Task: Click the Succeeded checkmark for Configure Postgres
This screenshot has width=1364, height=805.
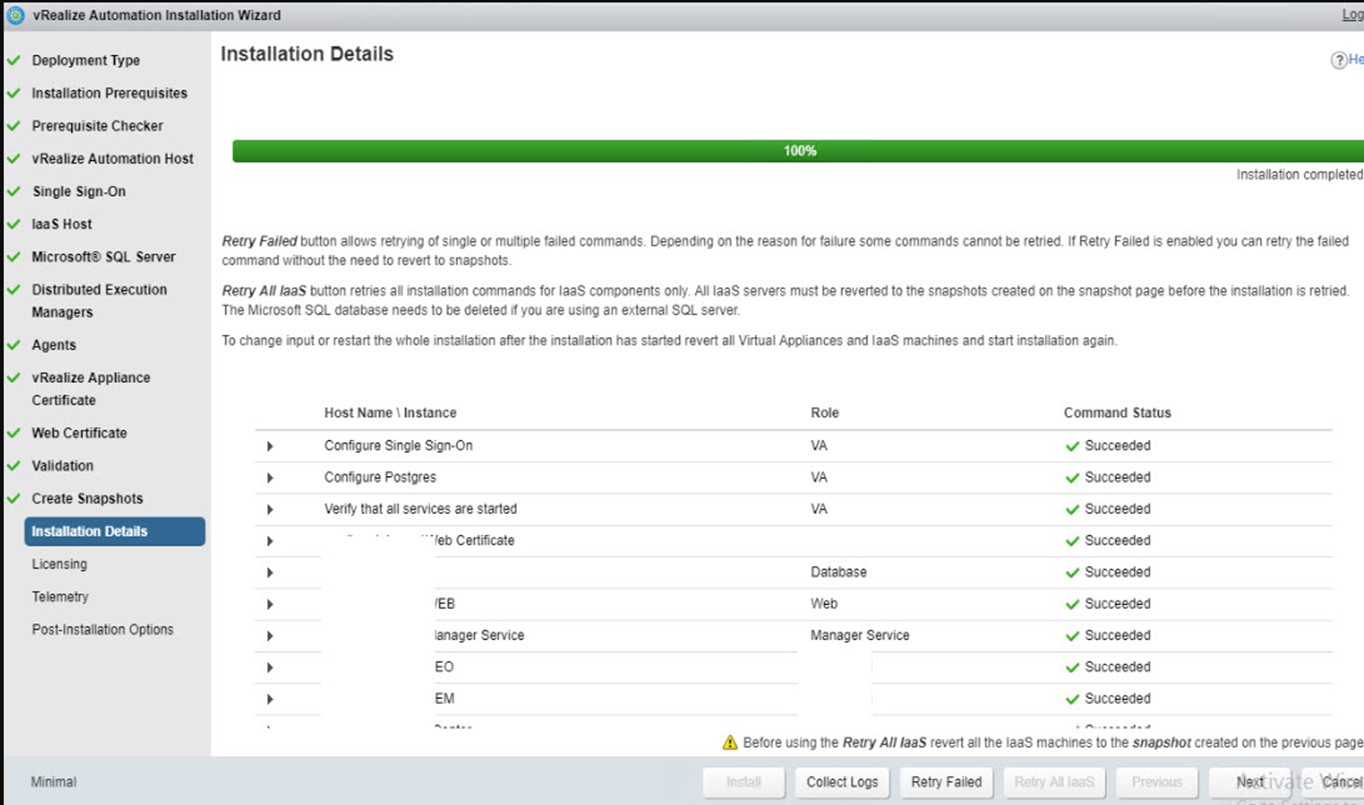Action: (x=1072, y=478)
